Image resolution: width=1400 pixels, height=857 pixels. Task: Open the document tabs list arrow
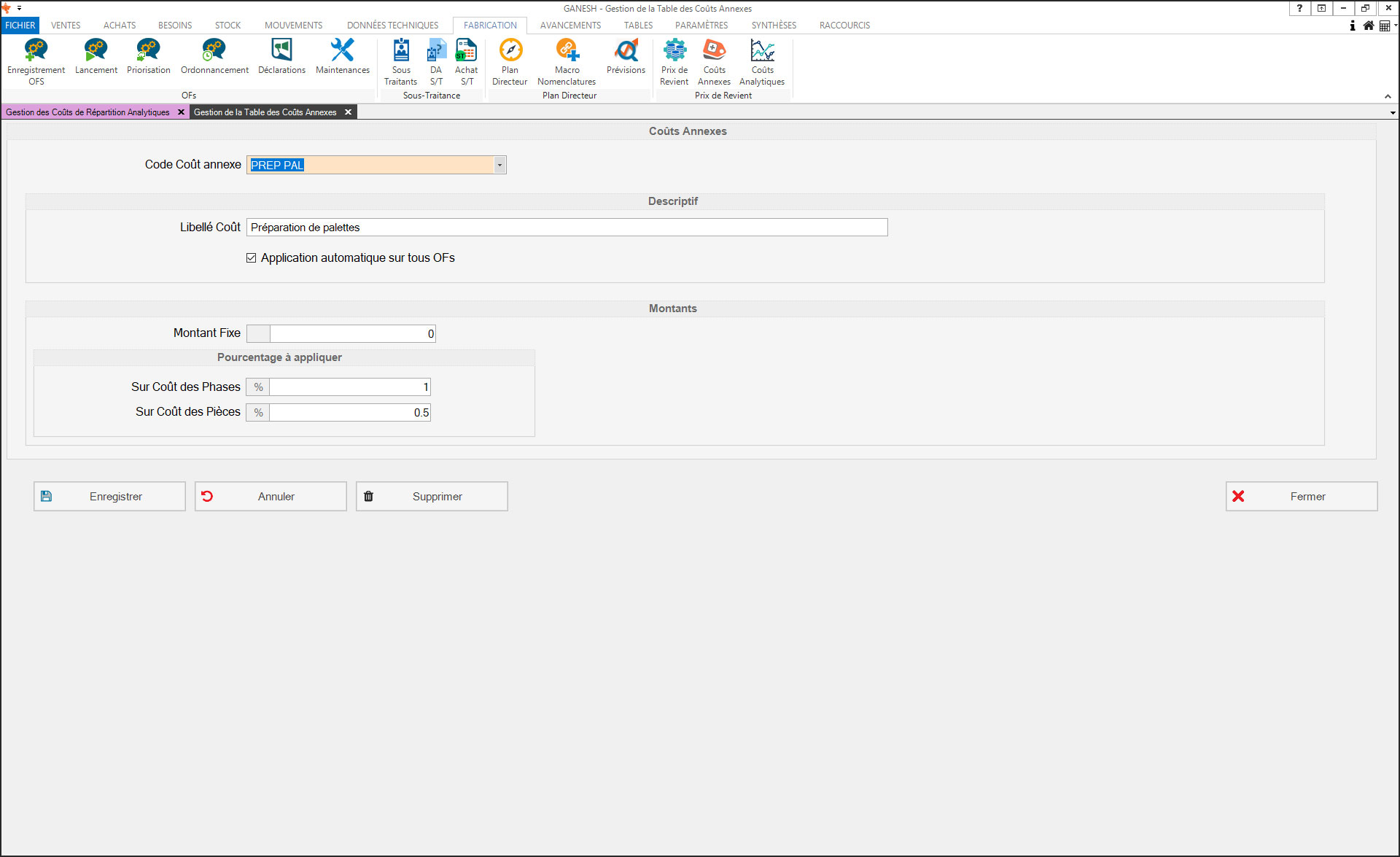[1393, 113]
